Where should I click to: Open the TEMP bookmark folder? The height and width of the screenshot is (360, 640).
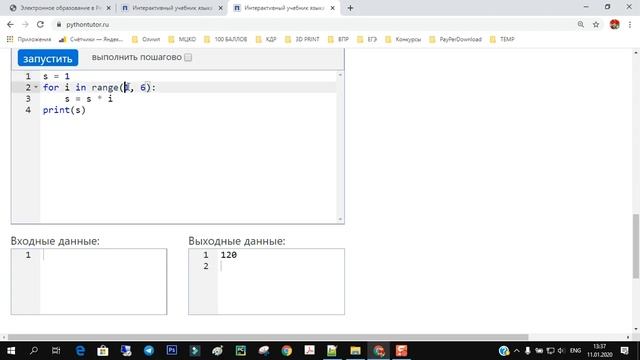tap(502, 39)
